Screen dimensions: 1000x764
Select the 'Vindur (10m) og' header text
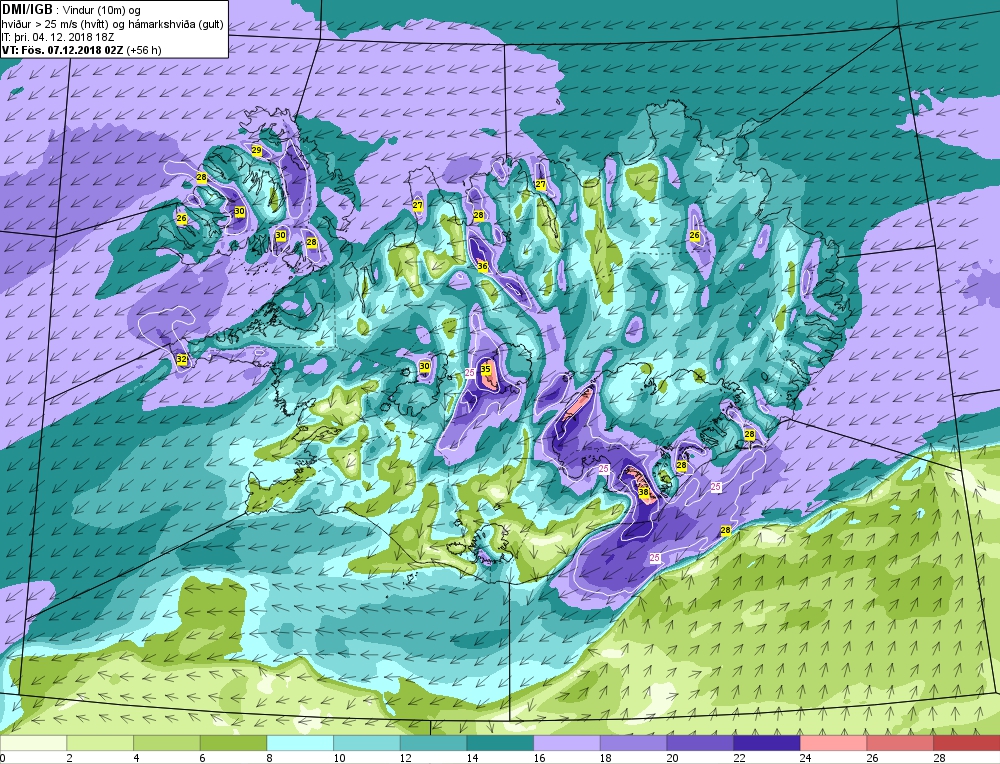tap(102, 11)
